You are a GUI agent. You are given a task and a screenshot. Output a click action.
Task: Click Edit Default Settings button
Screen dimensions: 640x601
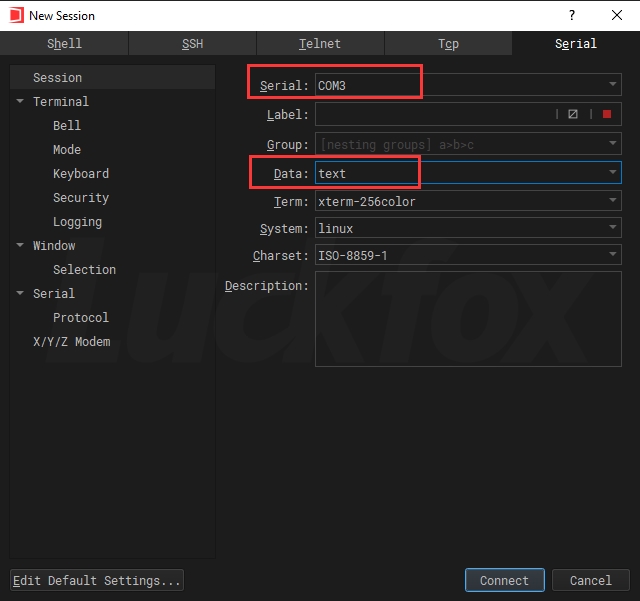[97, 580]
